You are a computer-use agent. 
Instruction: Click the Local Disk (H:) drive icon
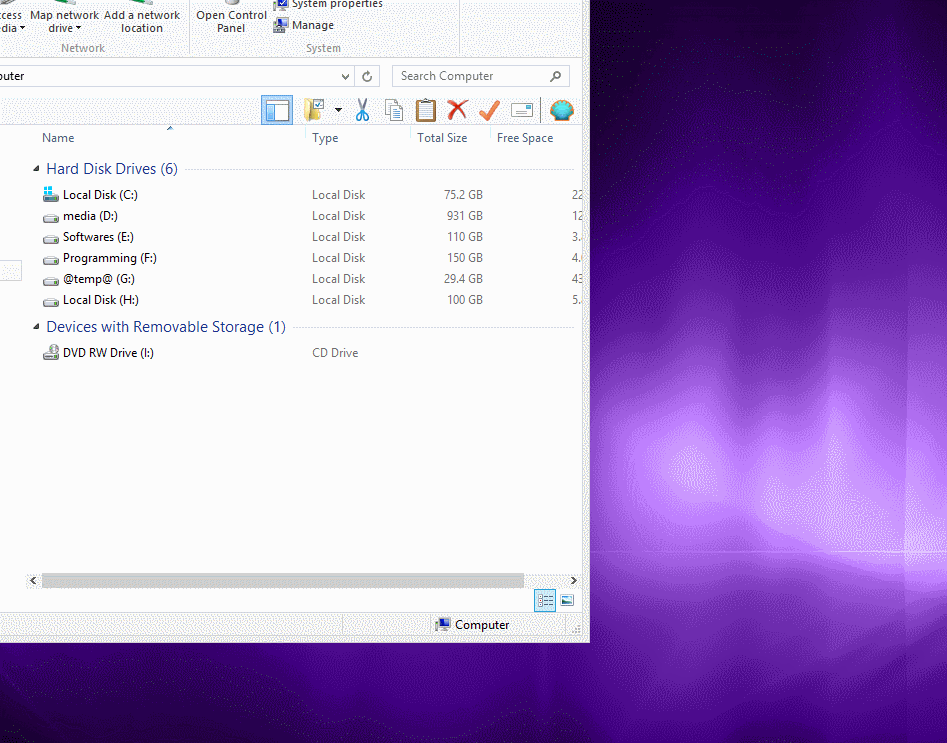pos(51,301)
